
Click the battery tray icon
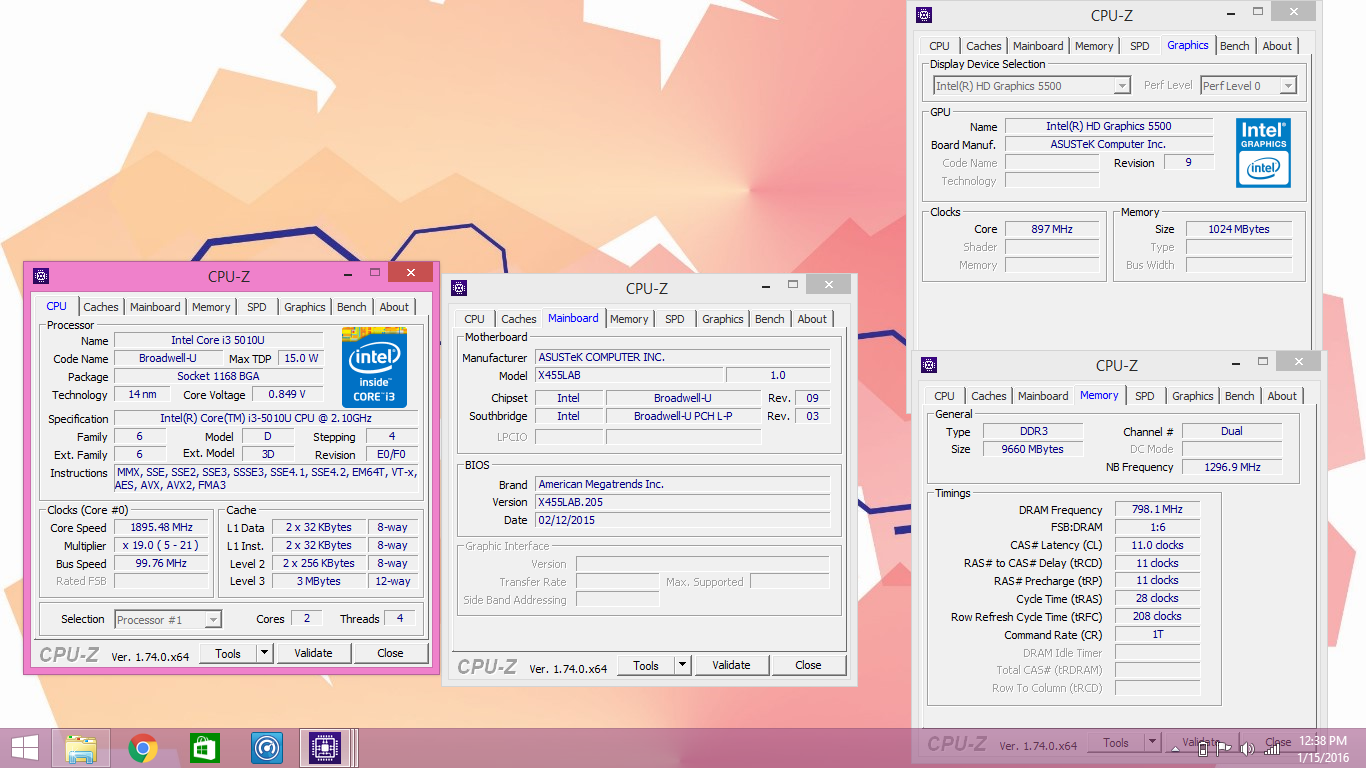(x=1203, y=748)
